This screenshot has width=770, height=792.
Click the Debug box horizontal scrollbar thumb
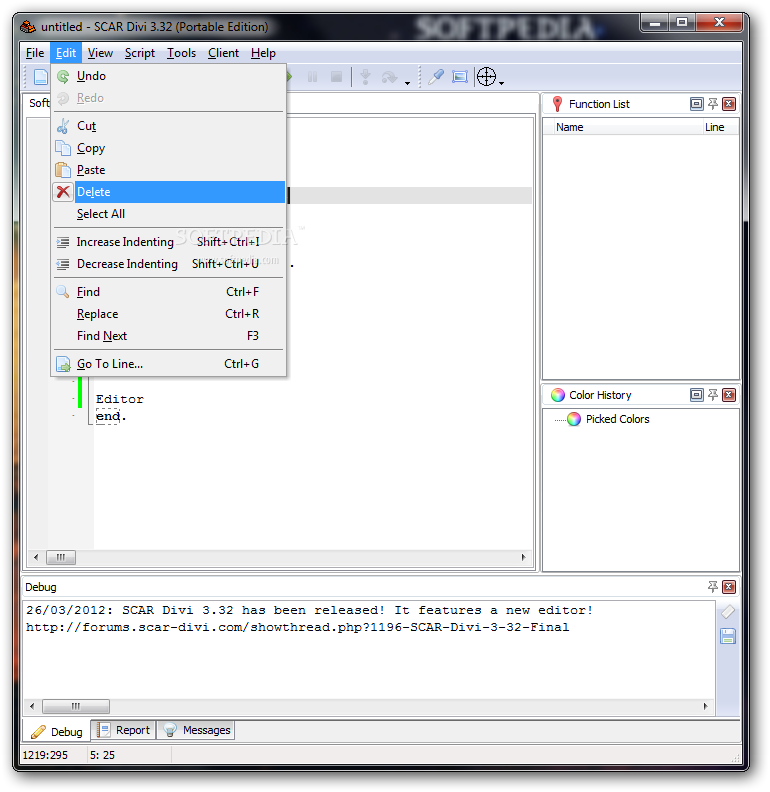click(76, 706)
